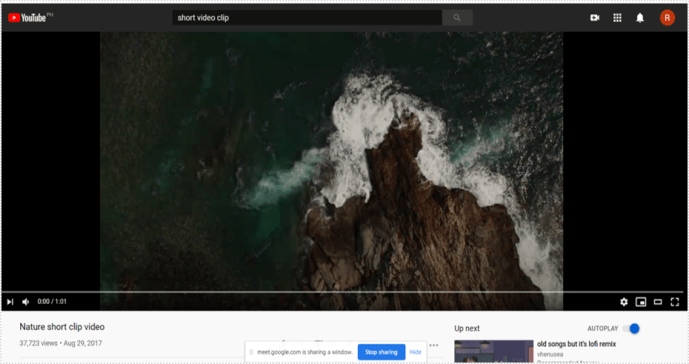Click the '37,723 views • Aug 29, 2017' text
Screen dimensions: 689x364
[61, 343]
